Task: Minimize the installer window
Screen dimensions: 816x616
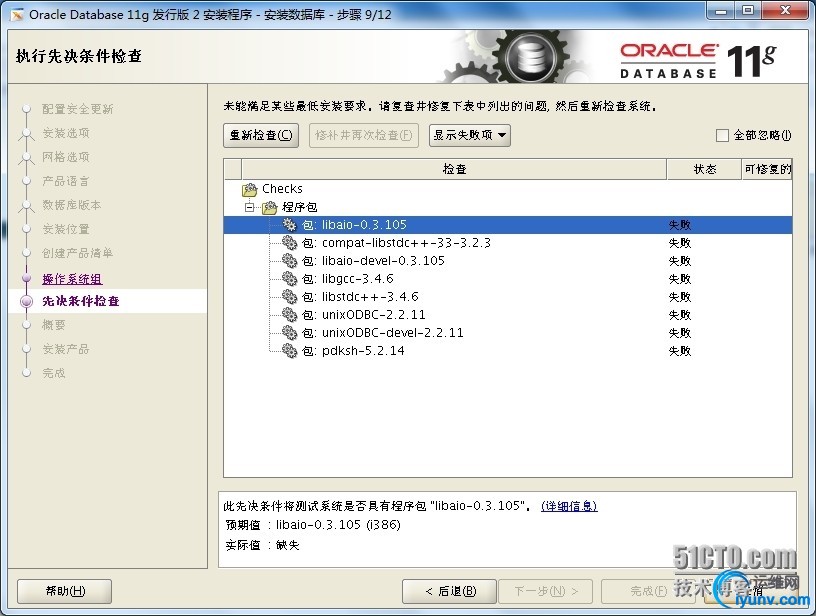Action: (721, 11)
